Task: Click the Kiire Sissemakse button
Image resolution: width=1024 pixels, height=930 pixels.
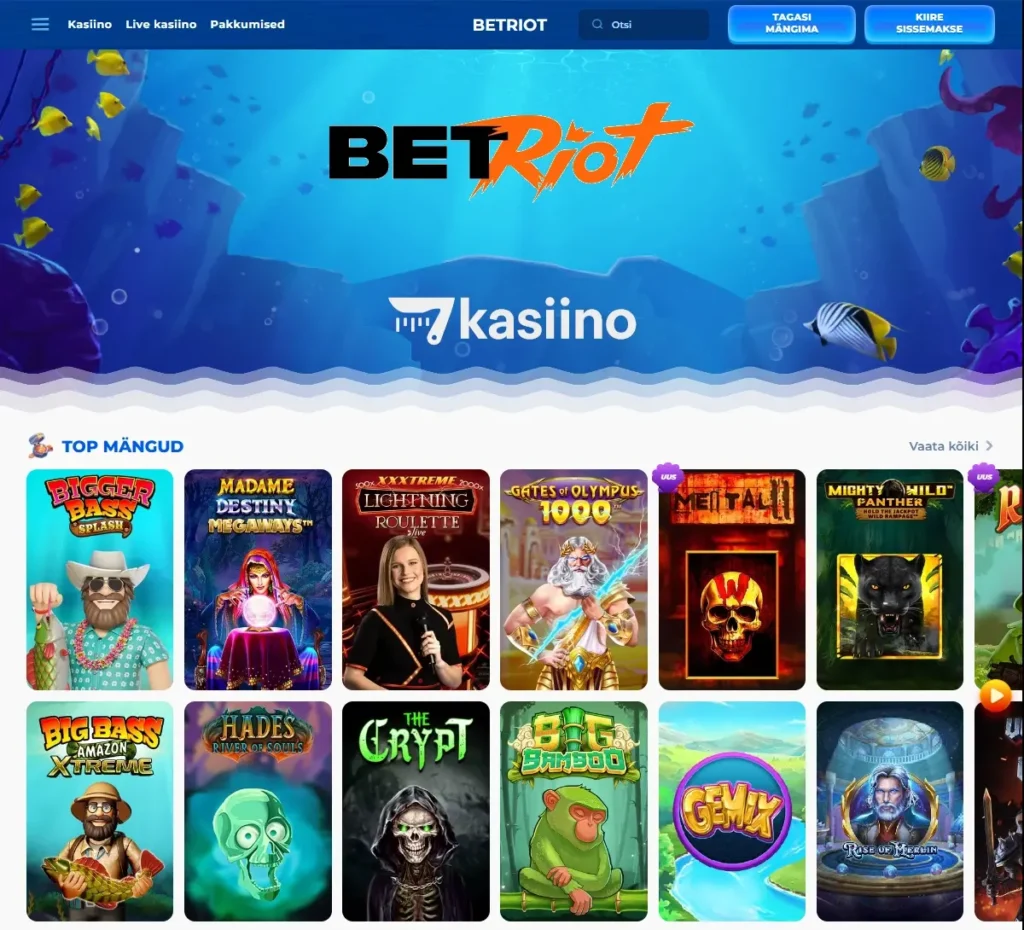Action: [x=929, y=24]
